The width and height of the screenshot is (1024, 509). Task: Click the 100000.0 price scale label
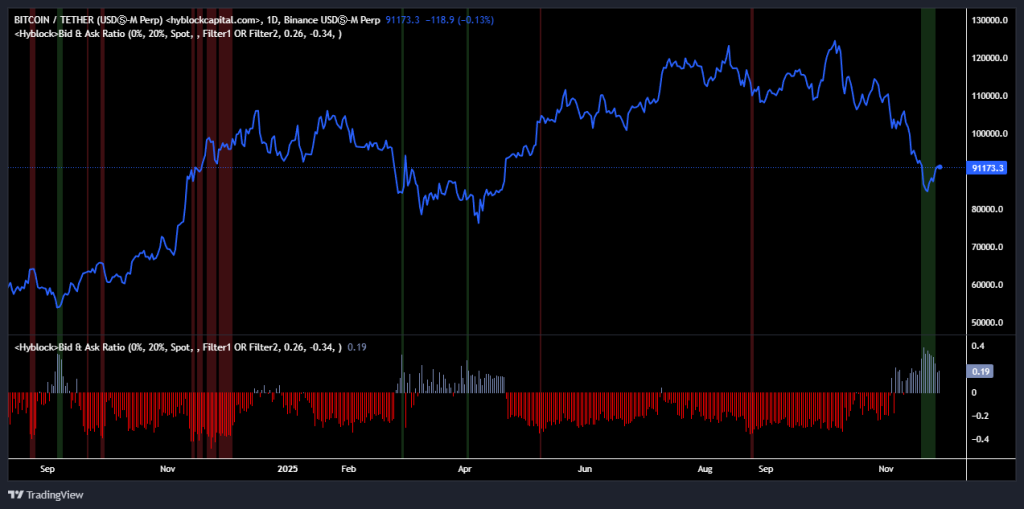click(989, 134)
